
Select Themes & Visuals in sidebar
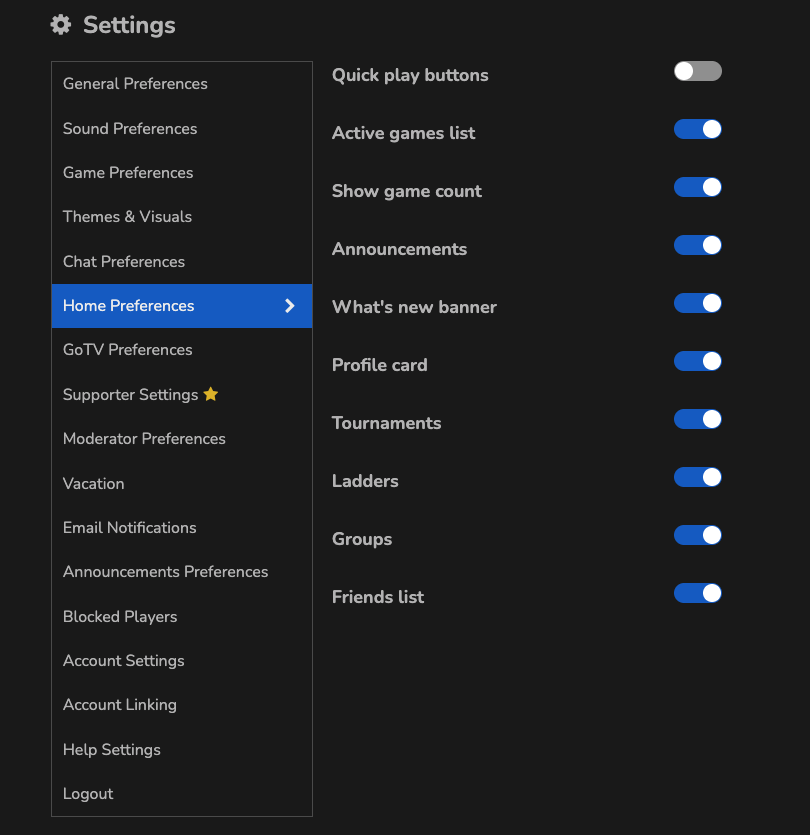(x=127, y=217)
